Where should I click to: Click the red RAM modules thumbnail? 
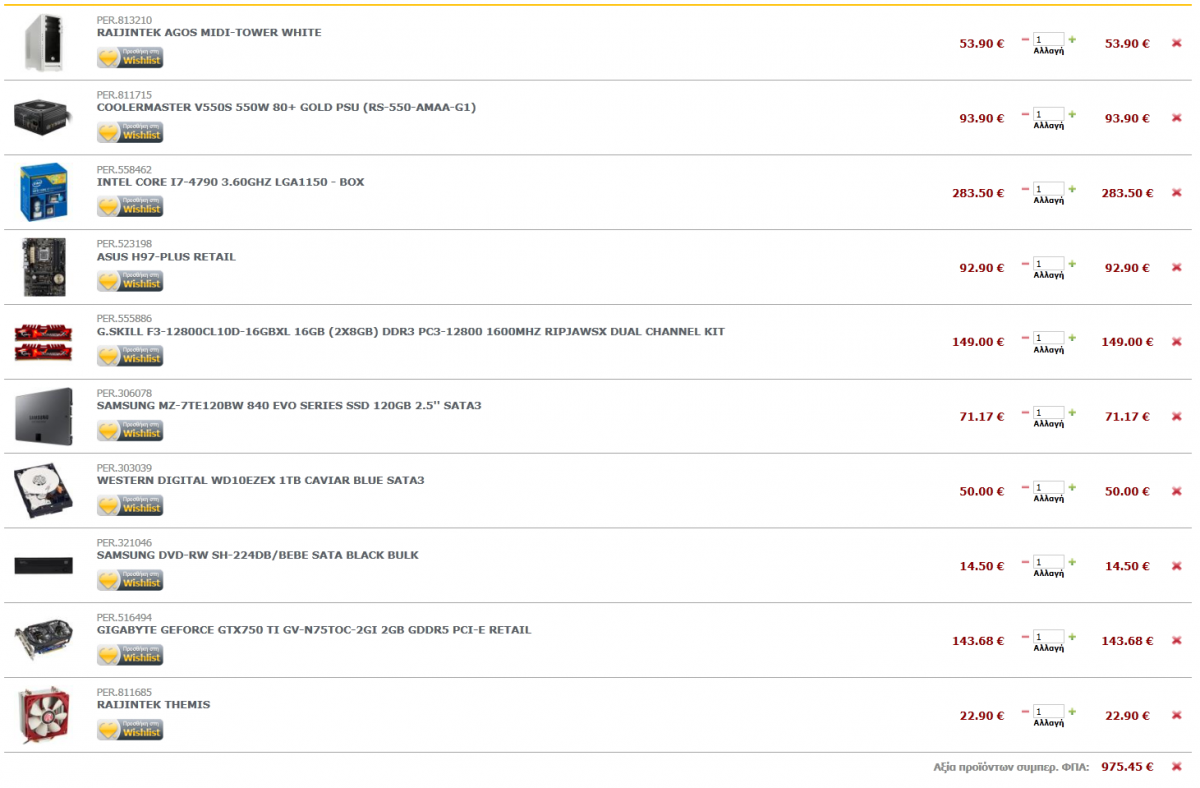[x=44, y=342]
